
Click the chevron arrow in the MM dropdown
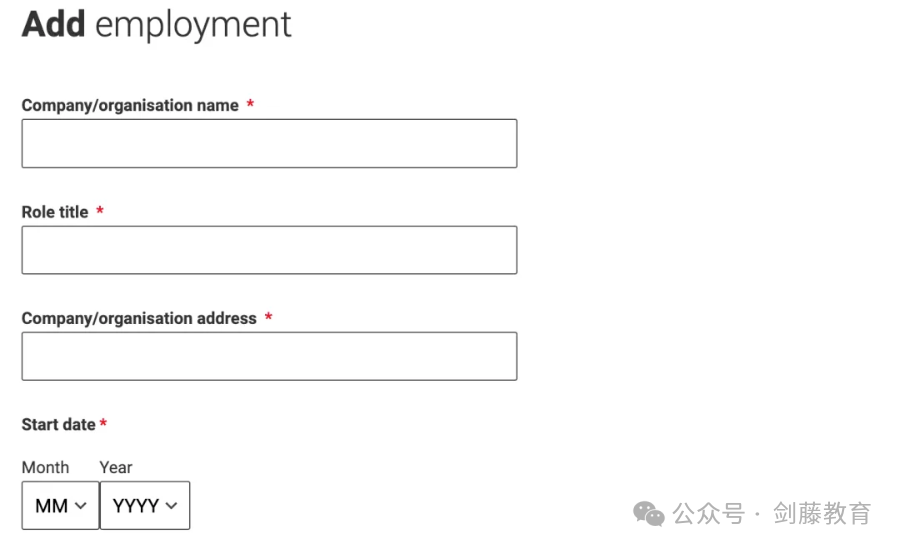coord(81,506)
